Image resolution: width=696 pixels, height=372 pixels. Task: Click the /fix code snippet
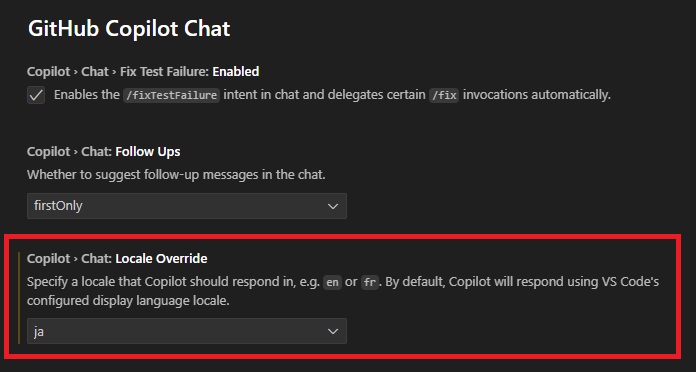(x=444, y=95)
